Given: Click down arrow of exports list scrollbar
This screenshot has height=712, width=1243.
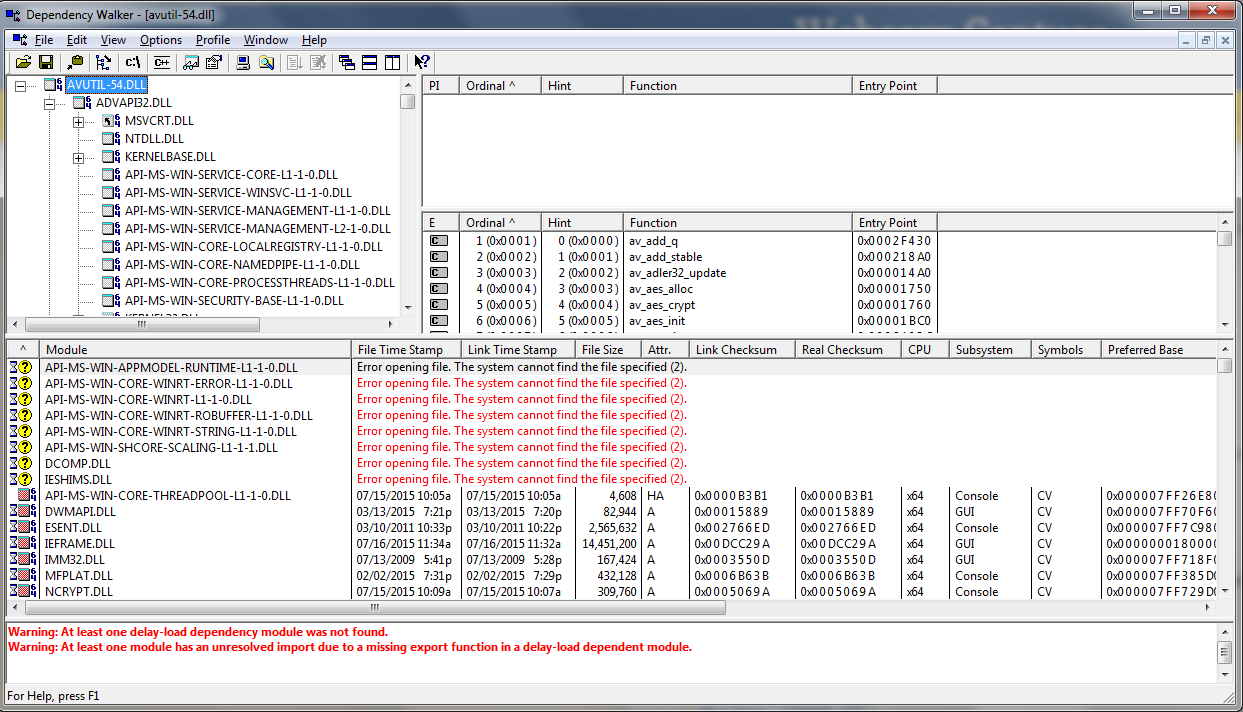Looking at the screenshot, I should 1225,325.
